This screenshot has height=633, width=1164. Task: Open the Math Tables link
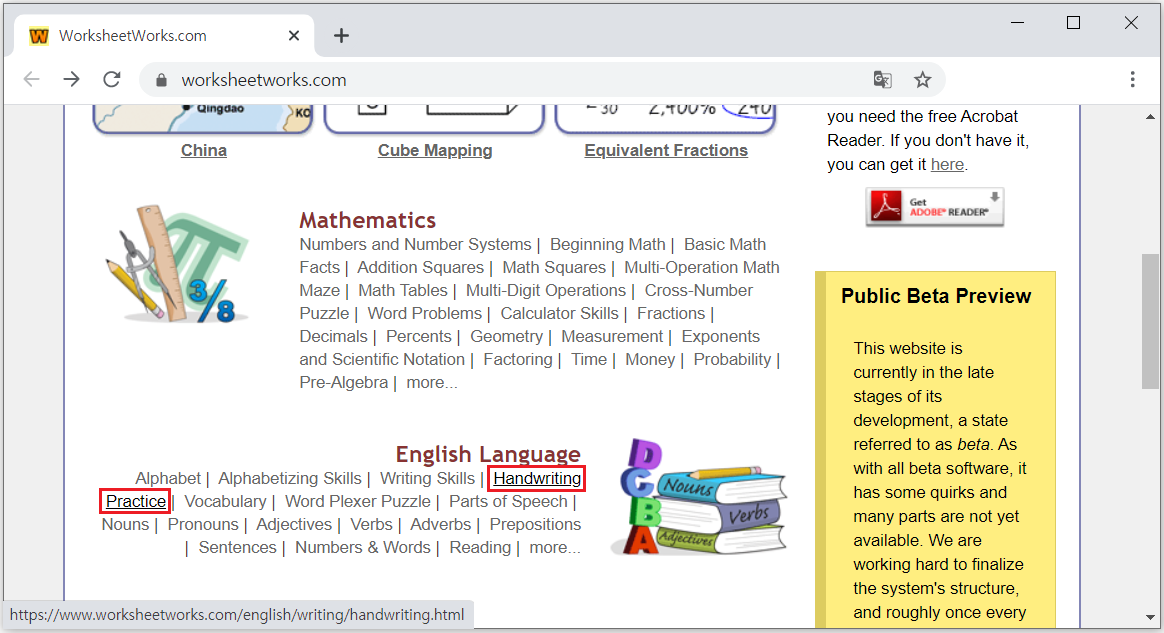pos(403,290)
